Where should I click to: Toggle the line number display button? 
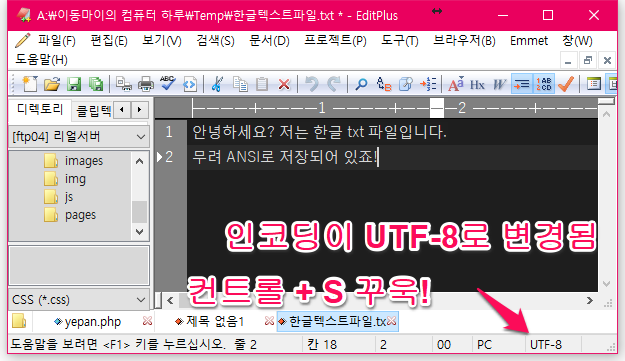coord(544,84)
